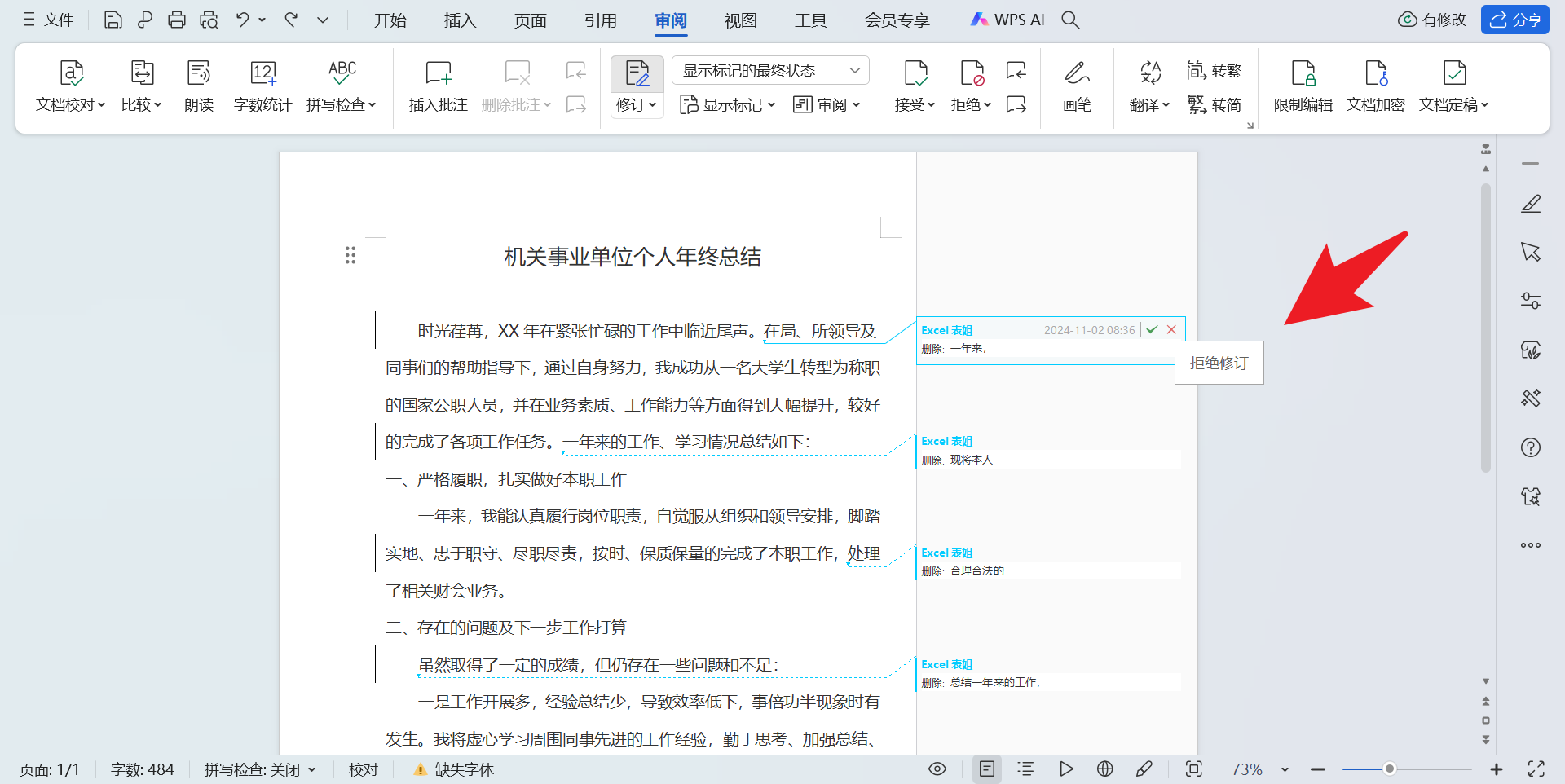Switch to the 视图 ribbon tab
The width and height of the screenshot is (1565, 784).
click(740, 20)
